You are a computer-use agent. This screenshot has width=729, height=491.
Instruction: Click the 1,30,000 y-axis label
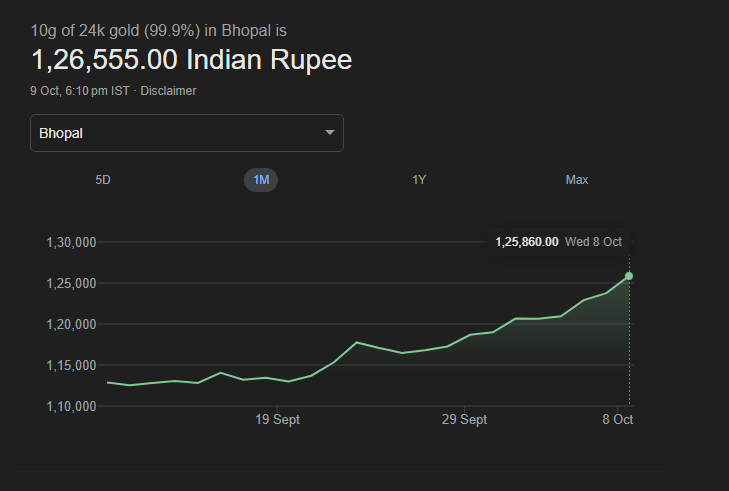click(x=71, y=242)
